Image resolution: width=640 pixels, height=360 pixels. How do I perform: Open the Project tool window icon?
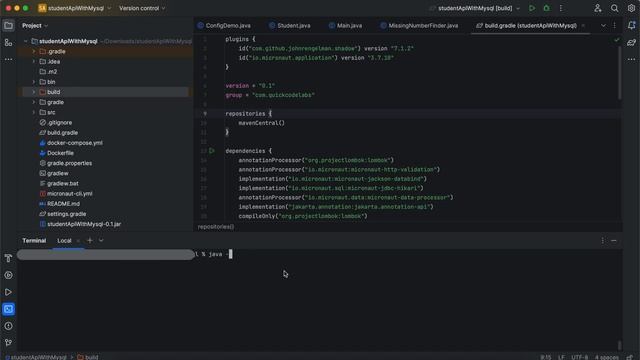pos(8,26)
